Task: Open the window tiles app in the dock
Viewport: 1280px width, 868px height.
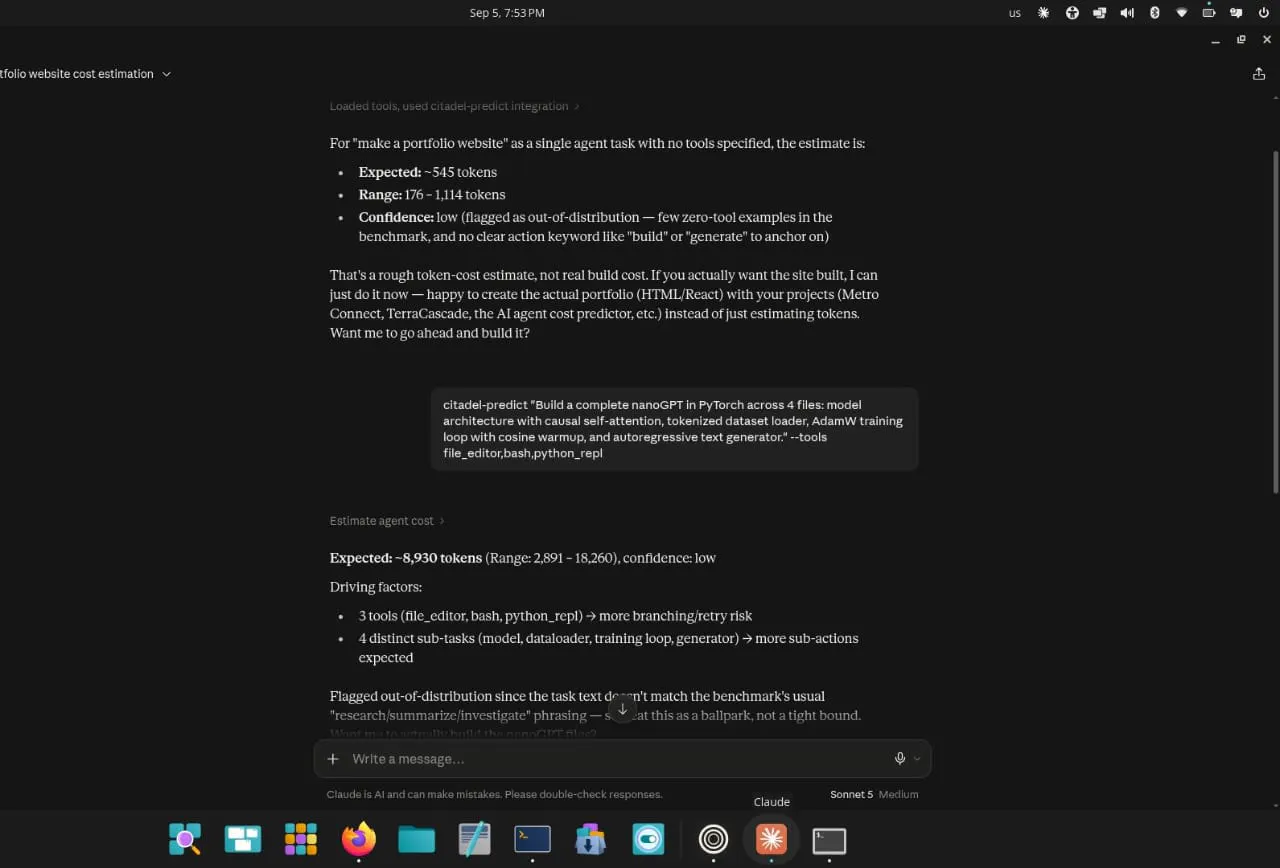Action: pyautogui.click(x=243, y=839)
